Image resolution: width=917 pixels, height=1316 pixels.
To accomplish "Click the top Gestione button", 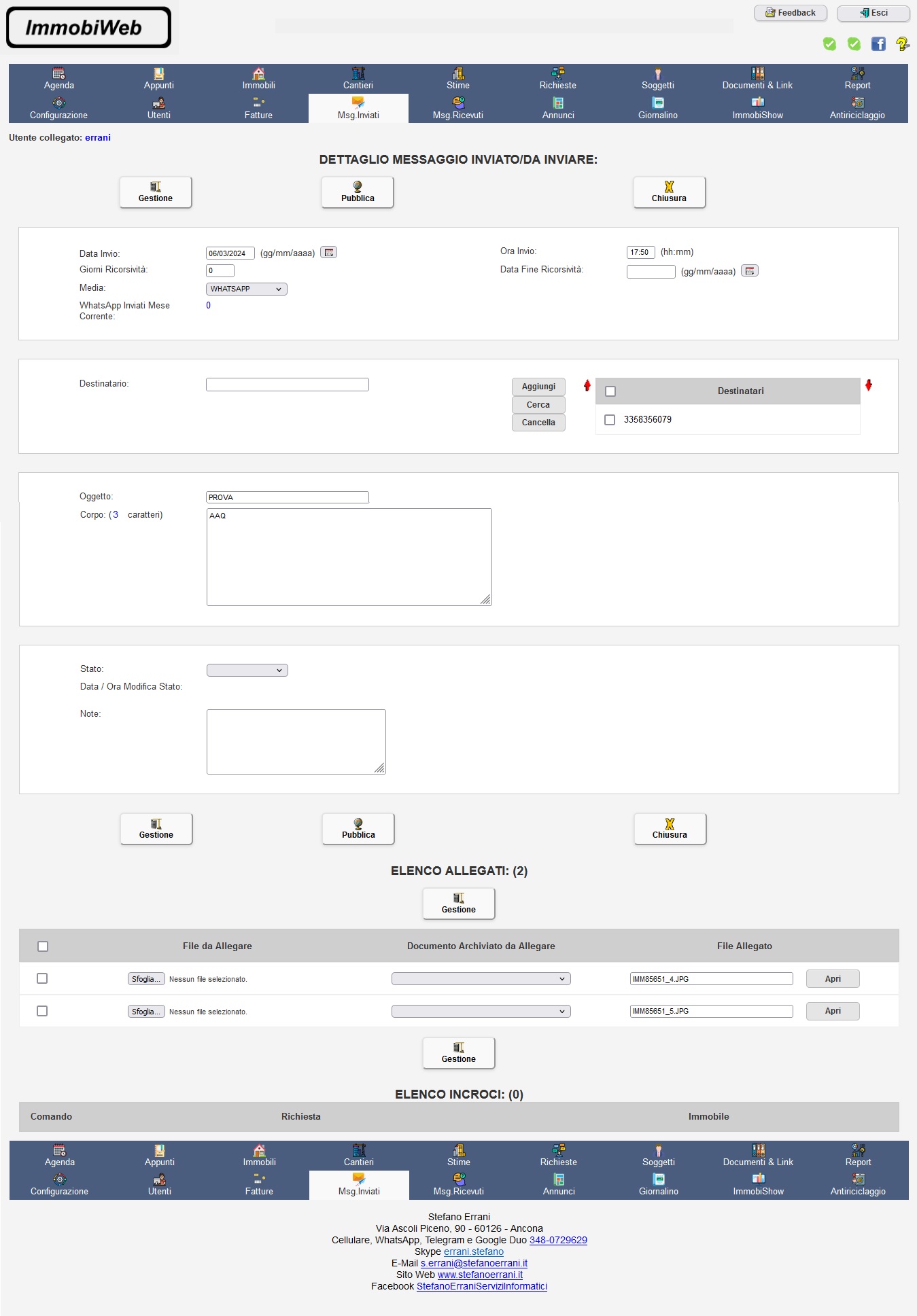I will point(156,192).
